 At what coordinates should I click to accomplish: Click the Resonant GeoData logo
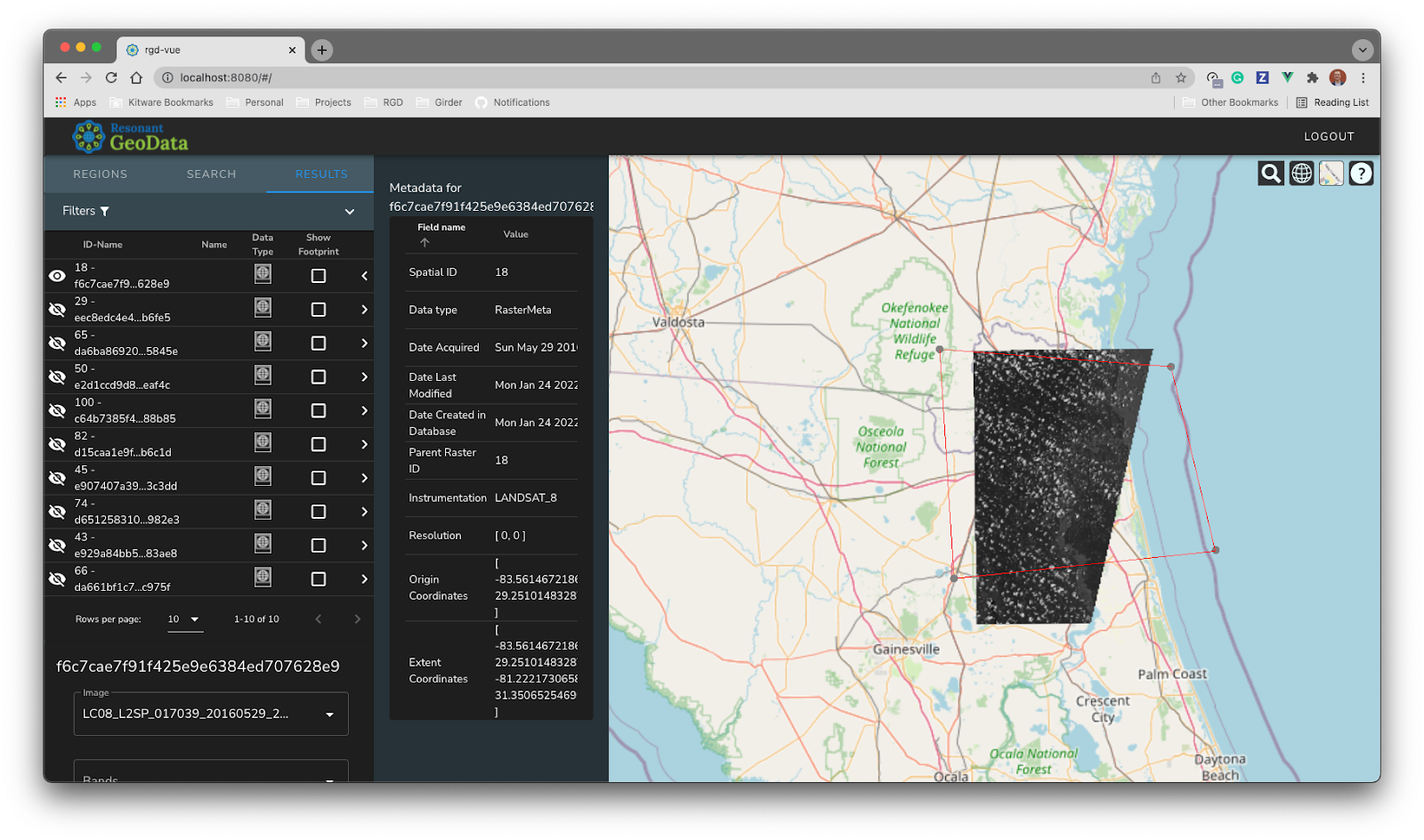pyautogui.click(x=131, y=137)
